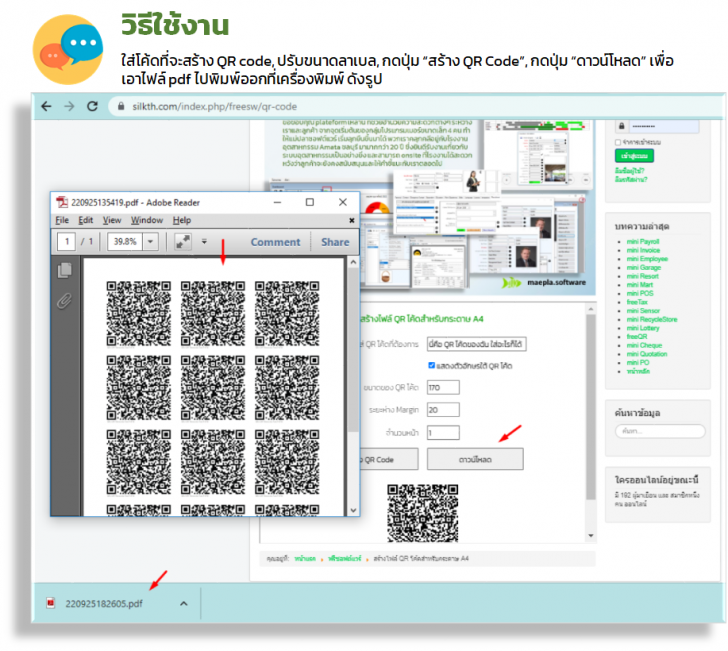Click the ดาวน์โหลด download button
The height and width of the screenshot is (651, 728).
475,459
